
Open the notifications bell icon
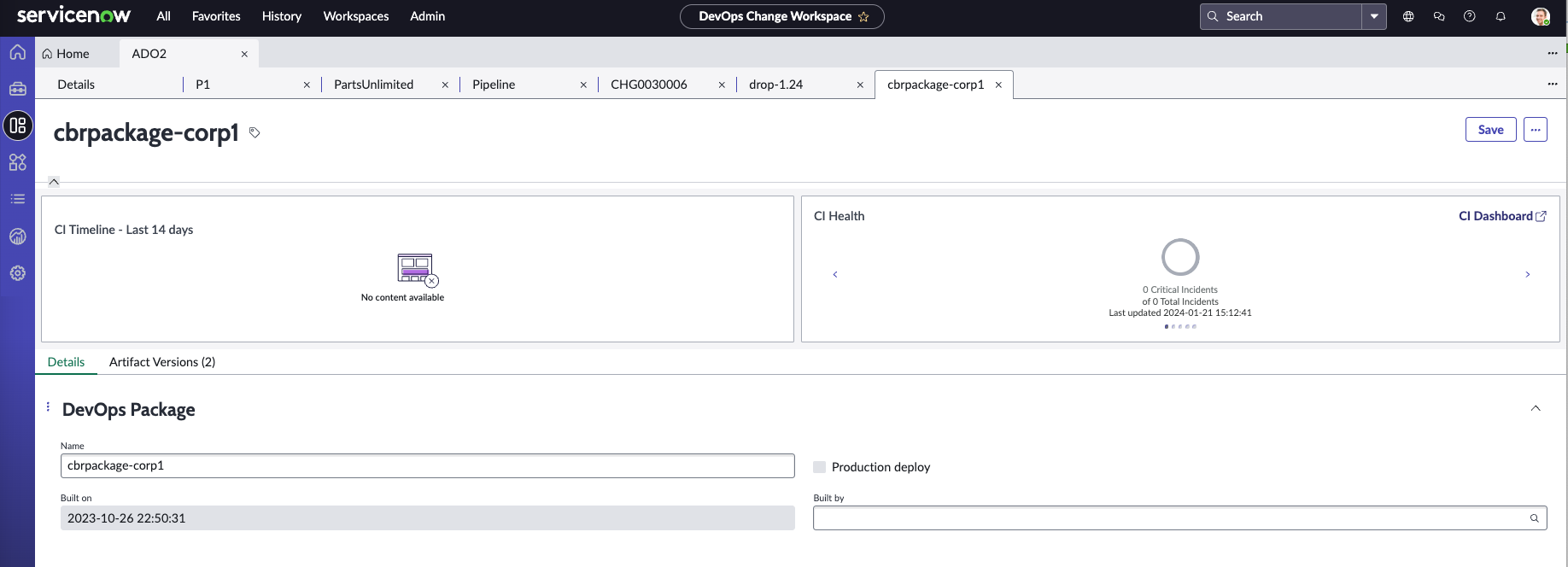(1501, 16)
